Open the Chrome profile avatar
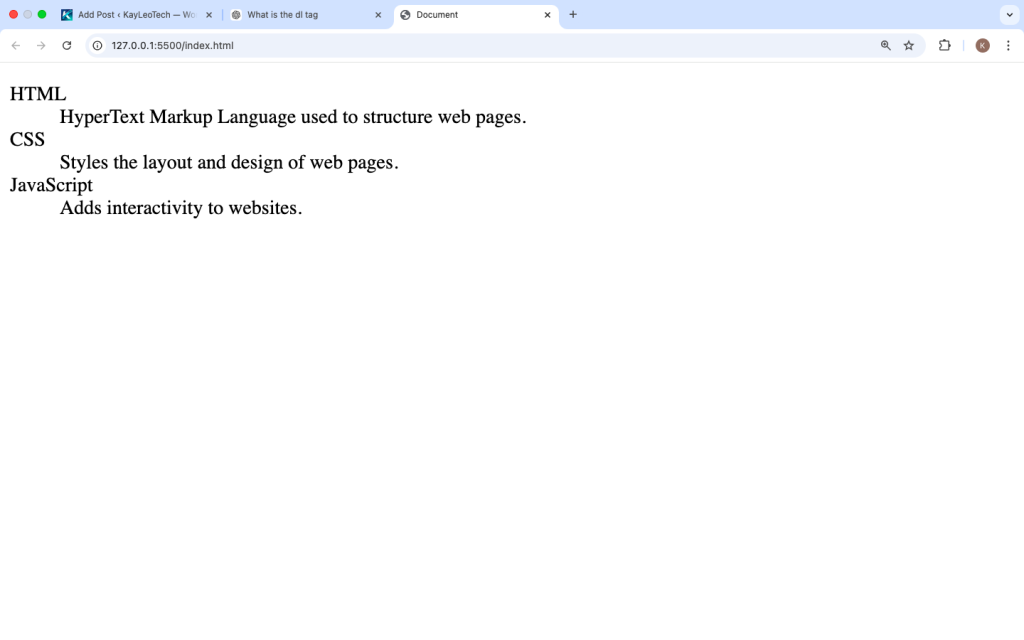Screen dimensions: 1024x640 point(982,45)
